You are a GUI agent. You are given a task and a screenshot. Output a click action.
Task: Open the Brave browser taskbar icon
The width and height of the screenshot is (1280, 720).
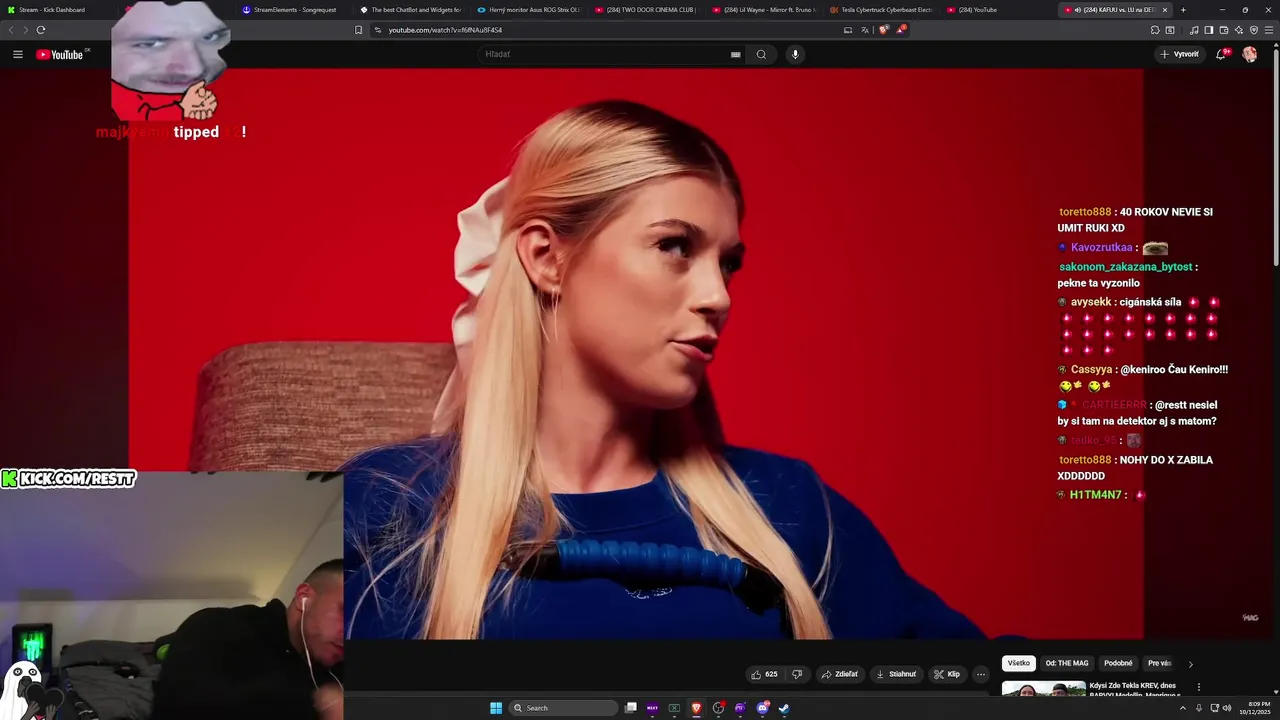[696, 708]
